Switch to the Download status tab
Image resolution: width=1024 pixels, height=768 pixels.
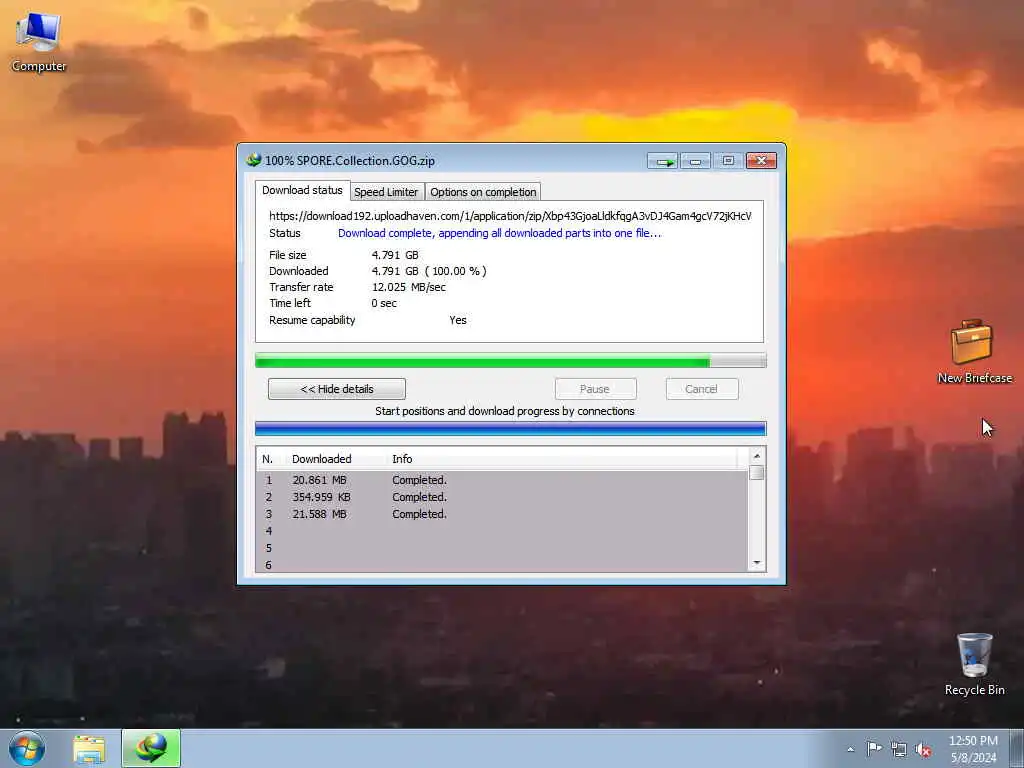point(302,190)
